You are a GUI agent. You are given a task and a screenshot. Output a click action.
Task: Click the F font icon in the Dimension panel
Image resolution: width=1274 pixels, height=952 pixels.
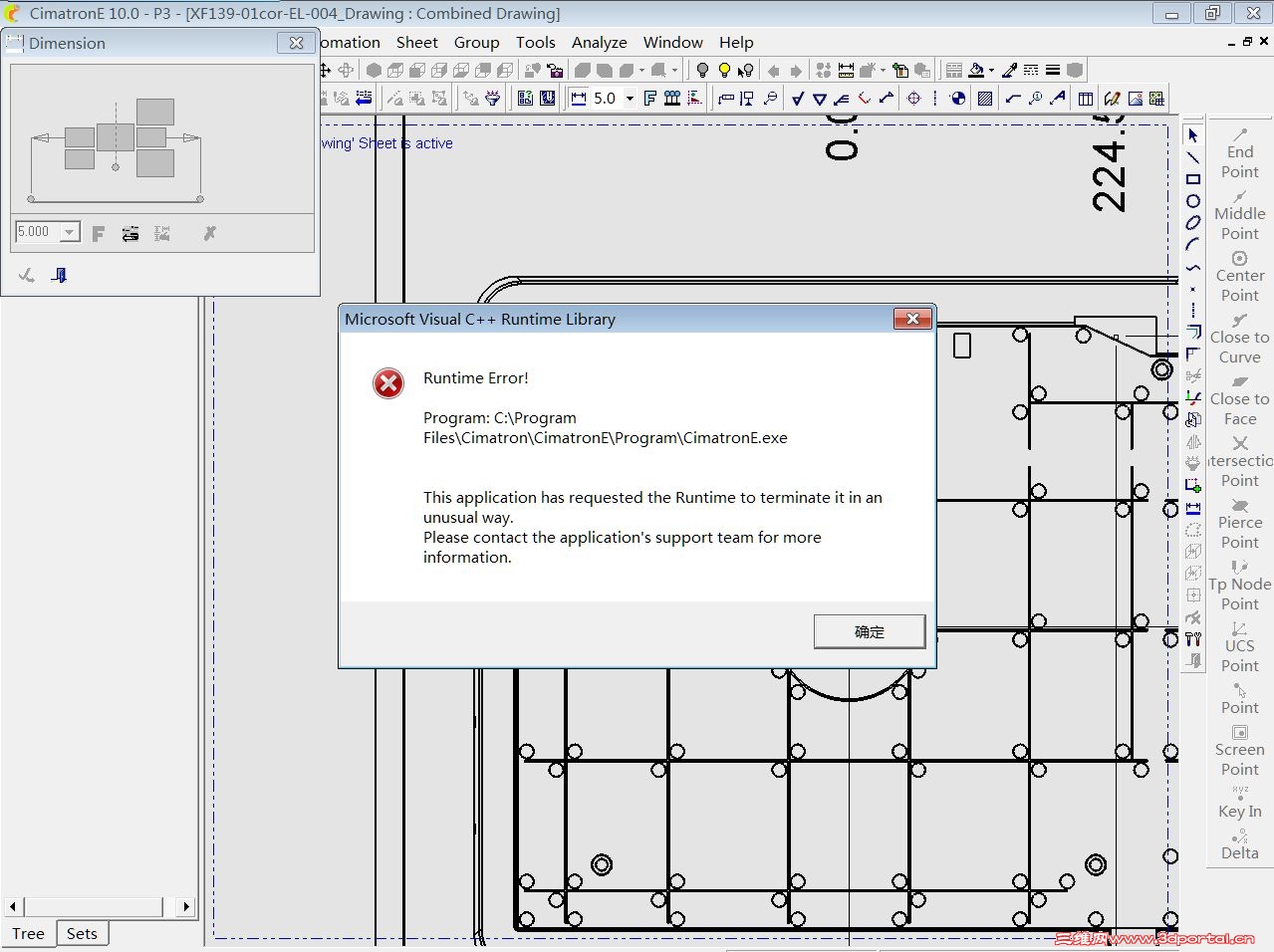pos(98,233)
